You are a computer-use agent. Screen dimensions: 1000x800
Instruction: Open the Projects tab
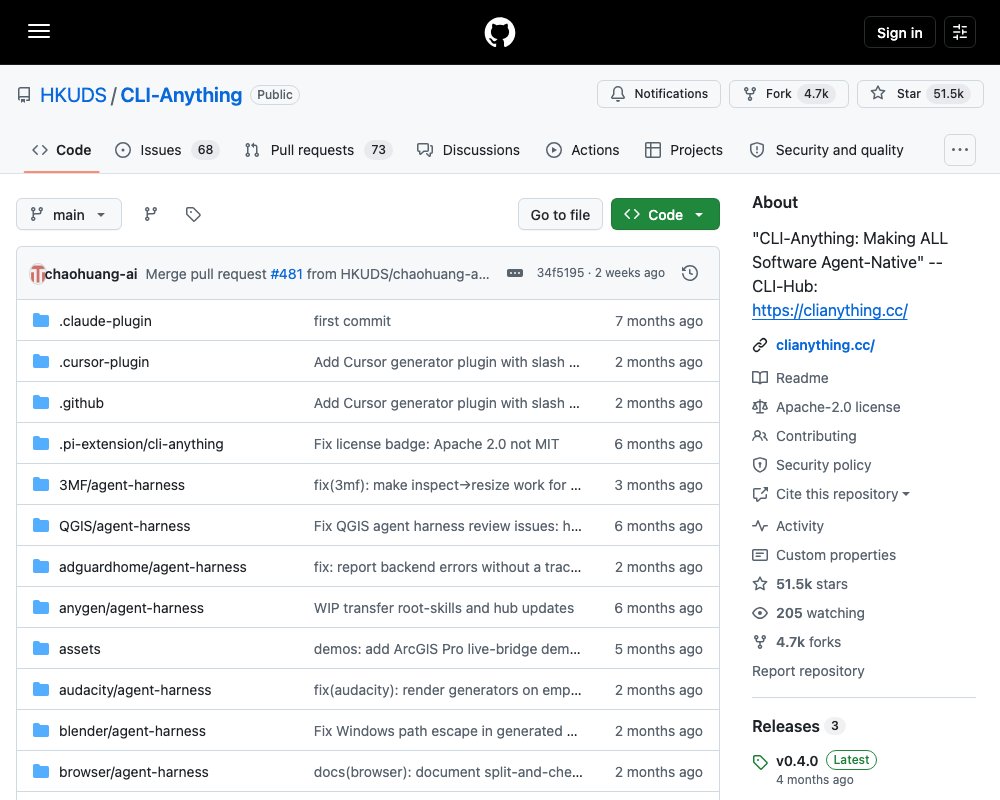684,150
